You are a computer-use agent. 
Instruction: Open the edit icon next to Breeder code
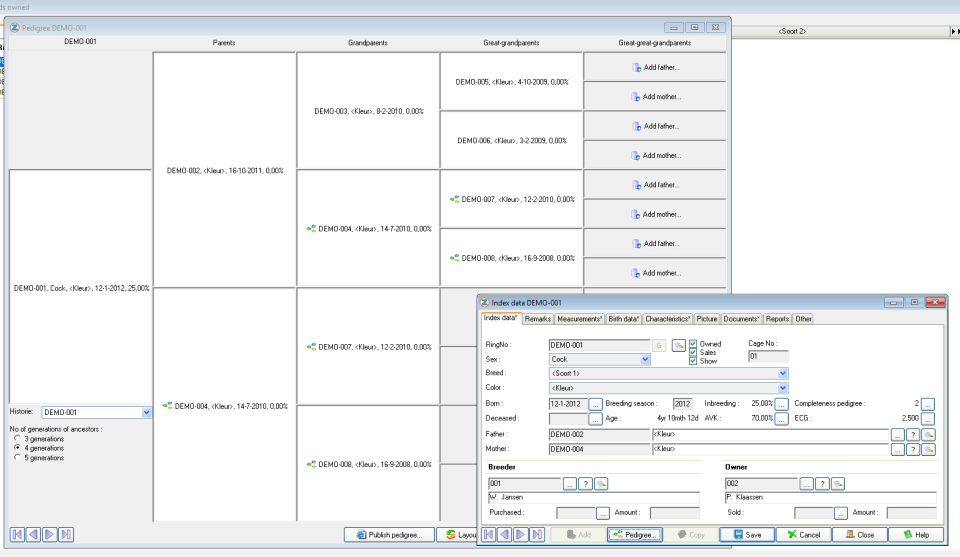click(x=601, y=484)
